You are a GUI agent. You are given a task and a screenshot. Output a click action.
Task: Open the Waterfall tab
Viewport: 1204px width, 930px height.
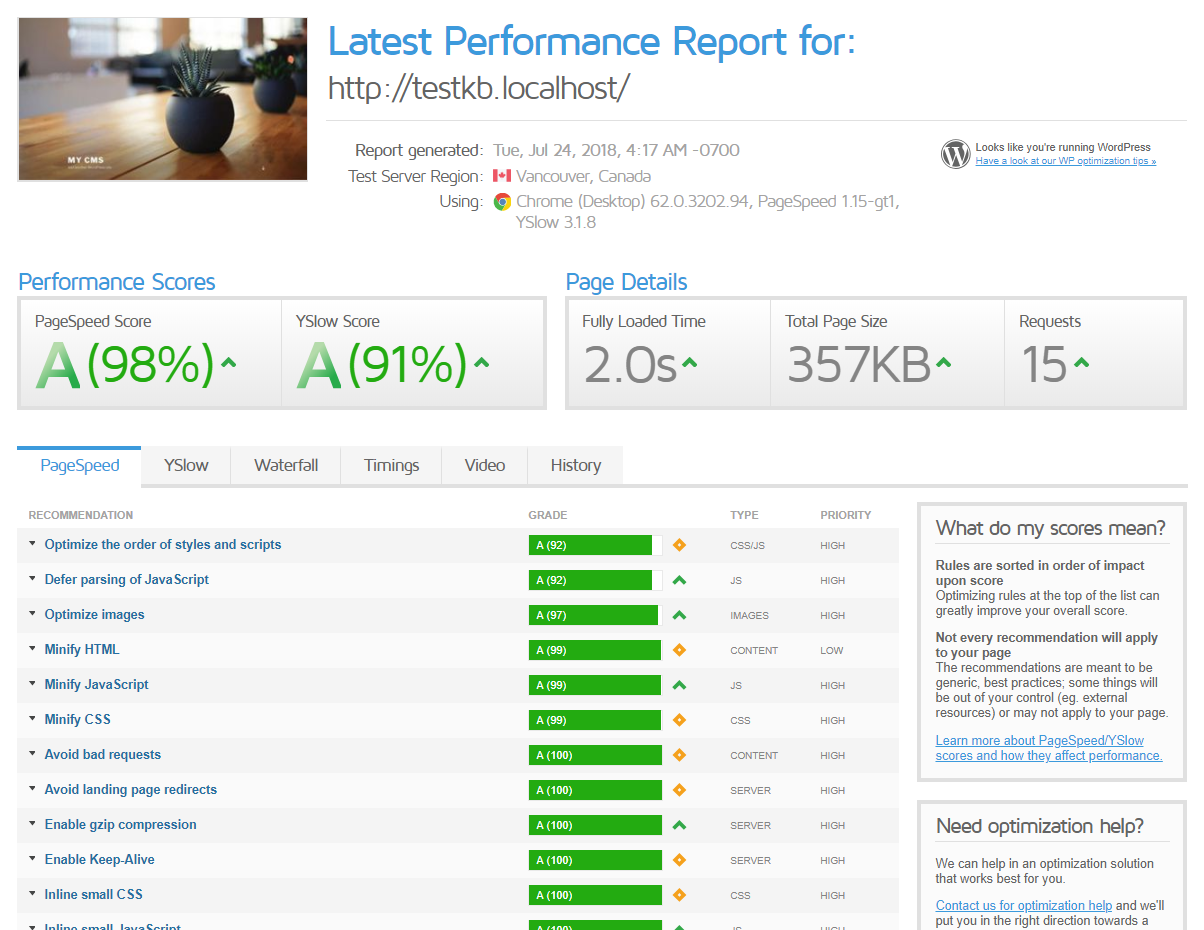[x=286, y=466]
